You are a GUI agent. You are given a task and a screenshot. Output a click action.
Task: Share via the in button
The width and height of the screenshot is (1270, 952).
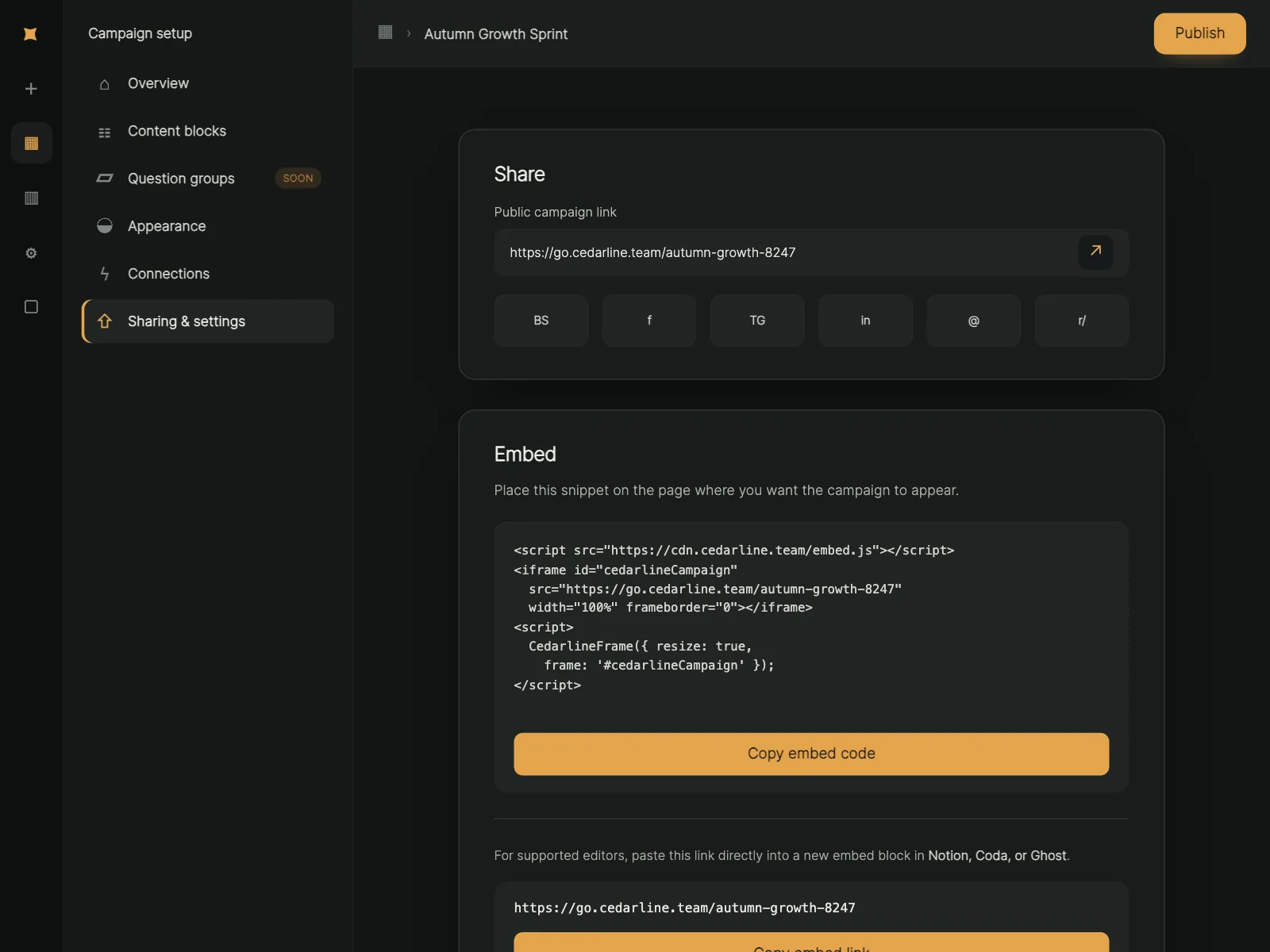pos(865,321)
